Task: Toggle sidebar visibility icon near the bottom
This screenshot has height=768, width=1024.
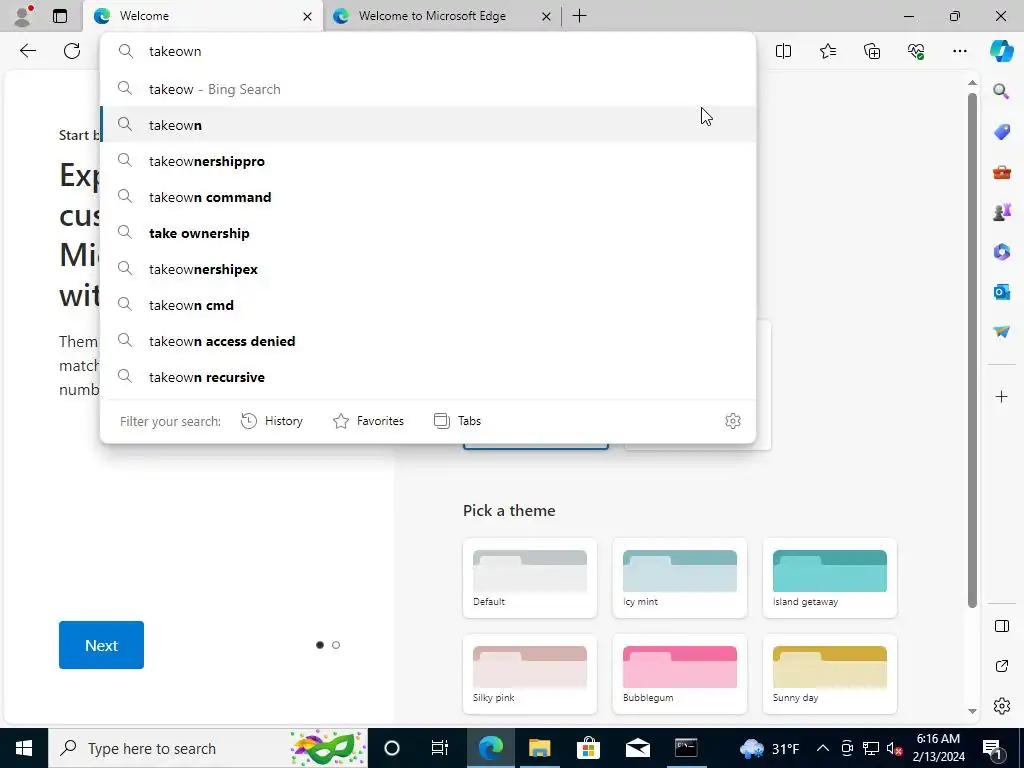Action: coord(1001,626)
